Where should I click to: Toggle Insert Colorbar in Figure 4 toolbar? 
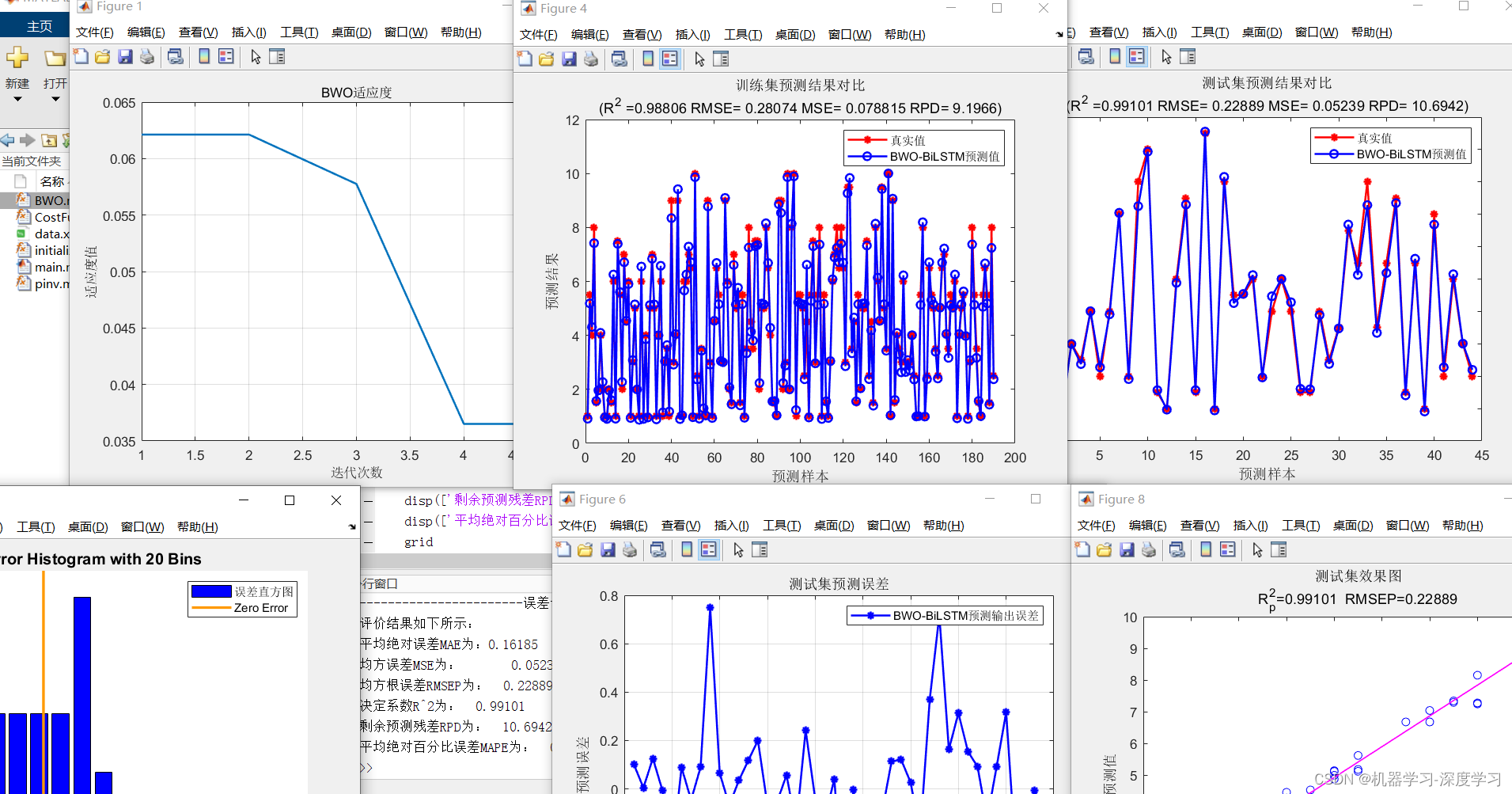tap(648, 59)
